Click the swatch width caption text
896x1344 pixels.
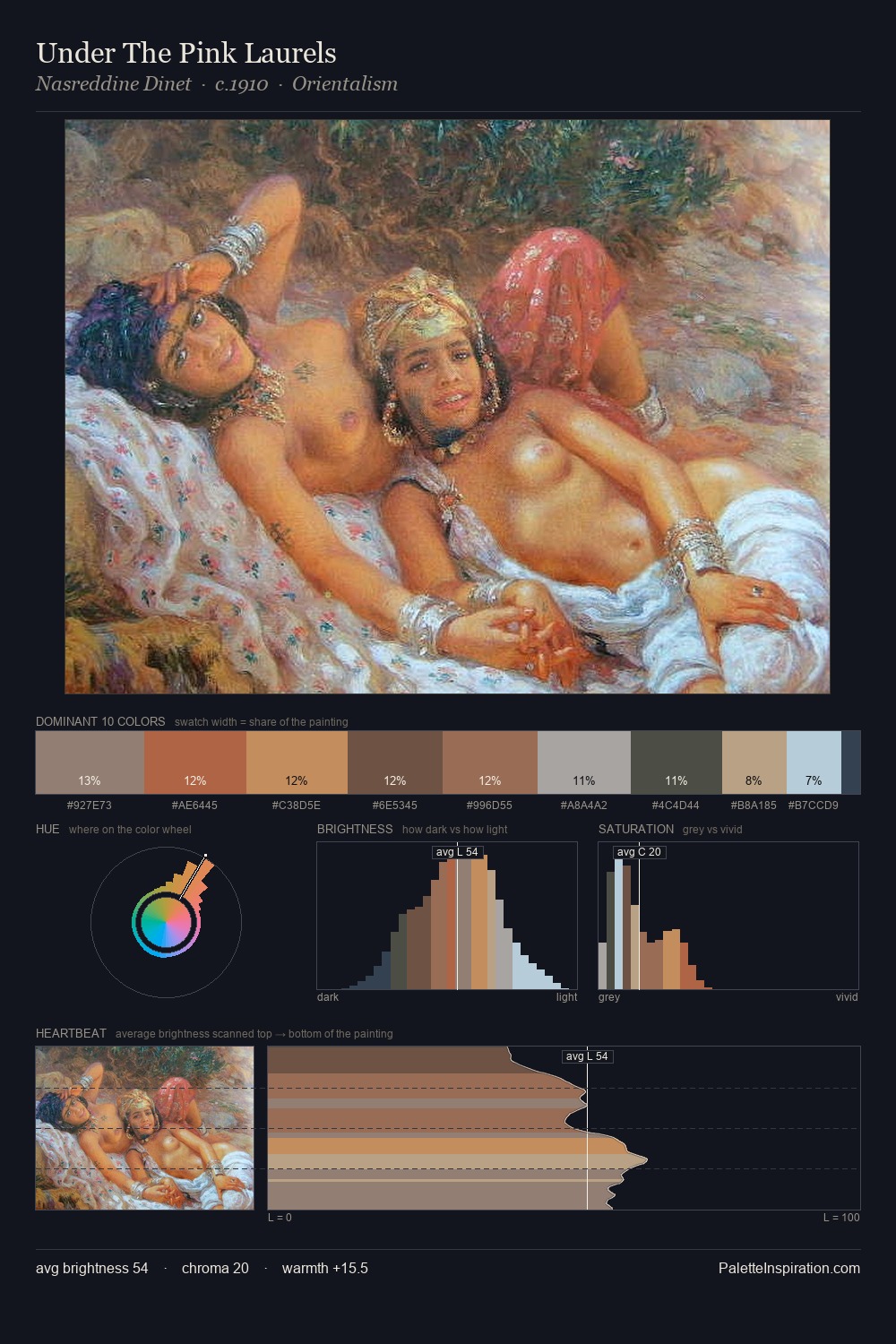pyautogui.click(x=262, y=721)
